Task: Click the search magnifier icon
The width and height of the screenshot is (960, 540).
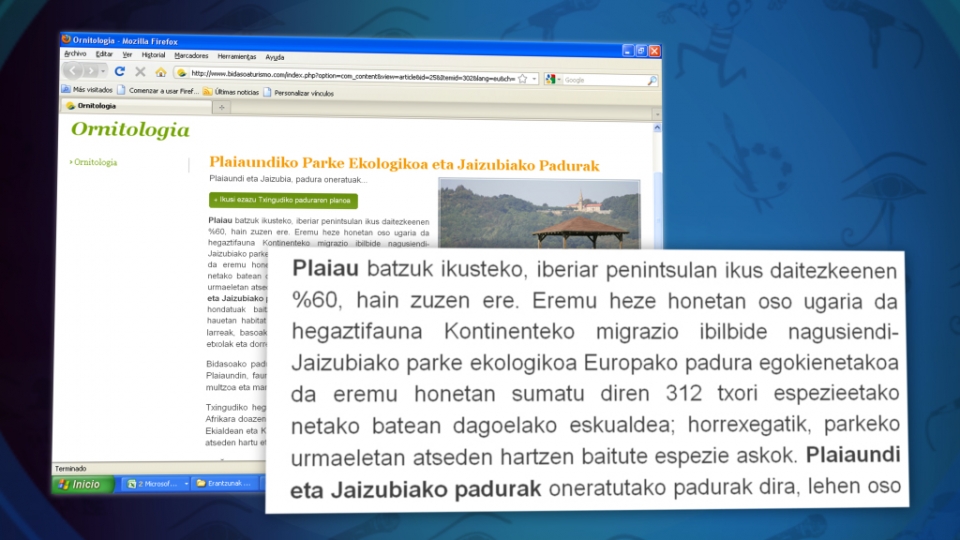Action: coord(652,80)
